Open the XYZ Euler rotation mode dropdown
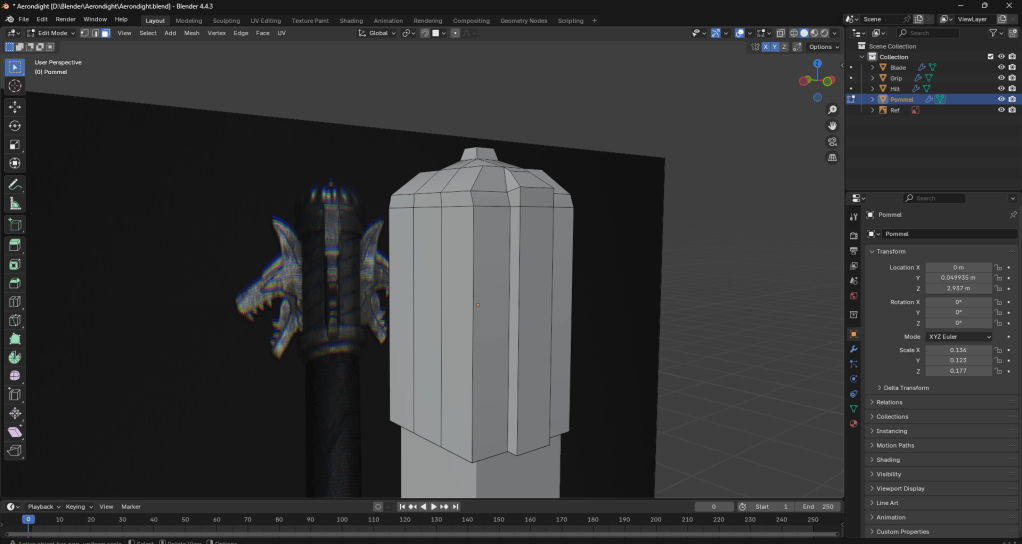The width and height of the screenshot is (1022, 544). [960, 337]
